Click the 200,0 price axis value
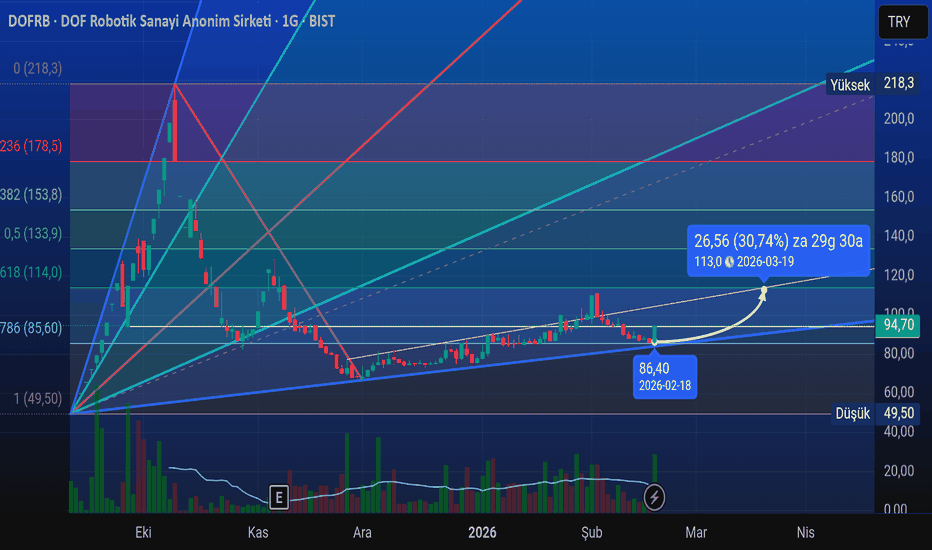This screenshot has width=932, height=550. pyautogui.click(x=899, y=118)
